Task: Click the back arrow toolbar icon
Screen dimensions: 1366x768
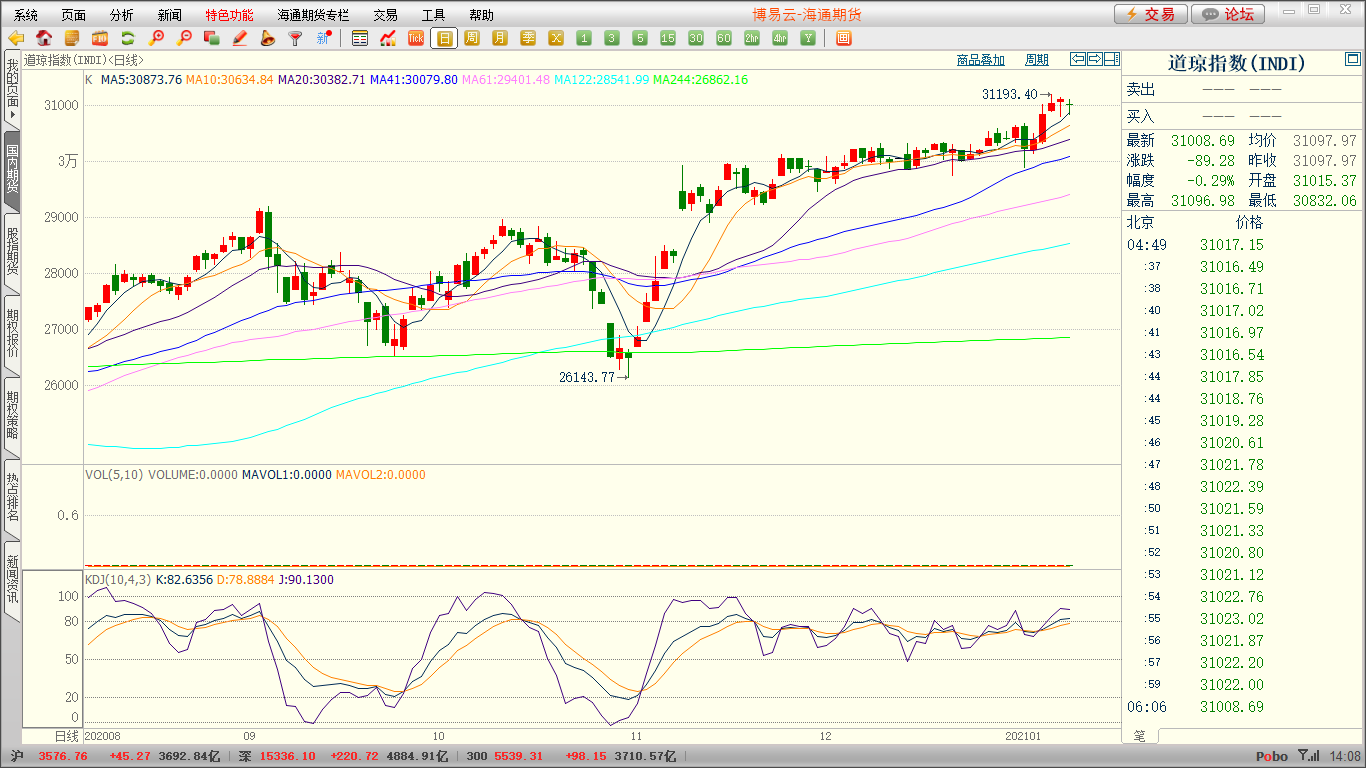Action: [16, 38]
